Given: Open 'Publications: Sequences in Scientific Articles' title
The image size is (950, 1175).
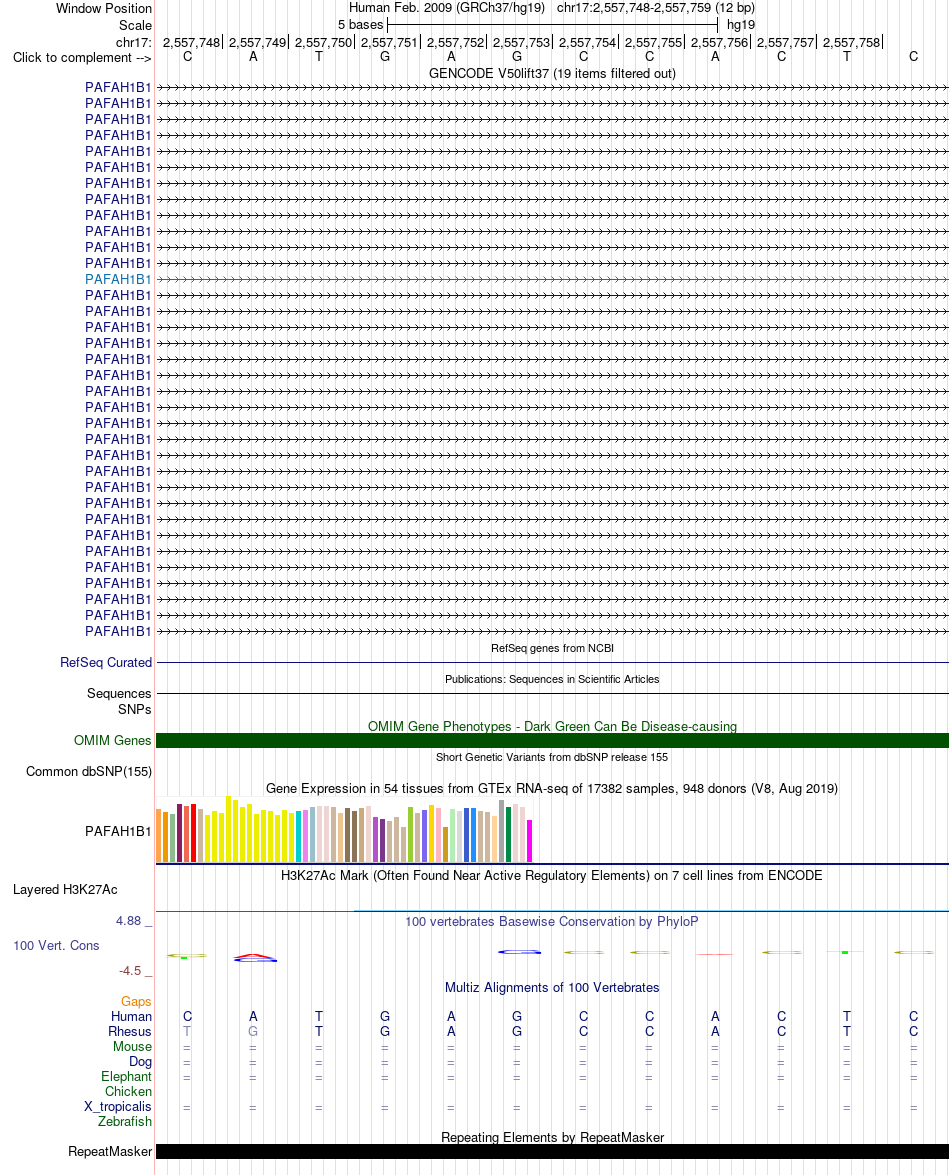Looking at the screenshot, I should (552, 679).
